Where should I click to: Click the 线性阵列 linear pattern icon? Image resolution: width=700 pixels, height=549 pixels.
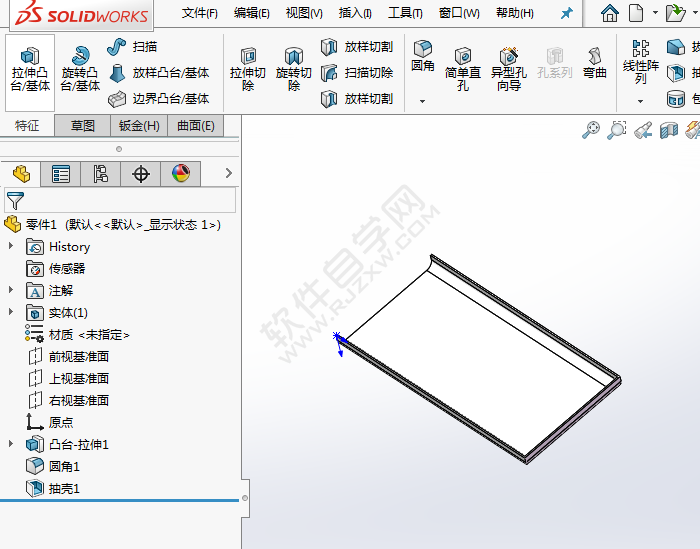point(640,60)
